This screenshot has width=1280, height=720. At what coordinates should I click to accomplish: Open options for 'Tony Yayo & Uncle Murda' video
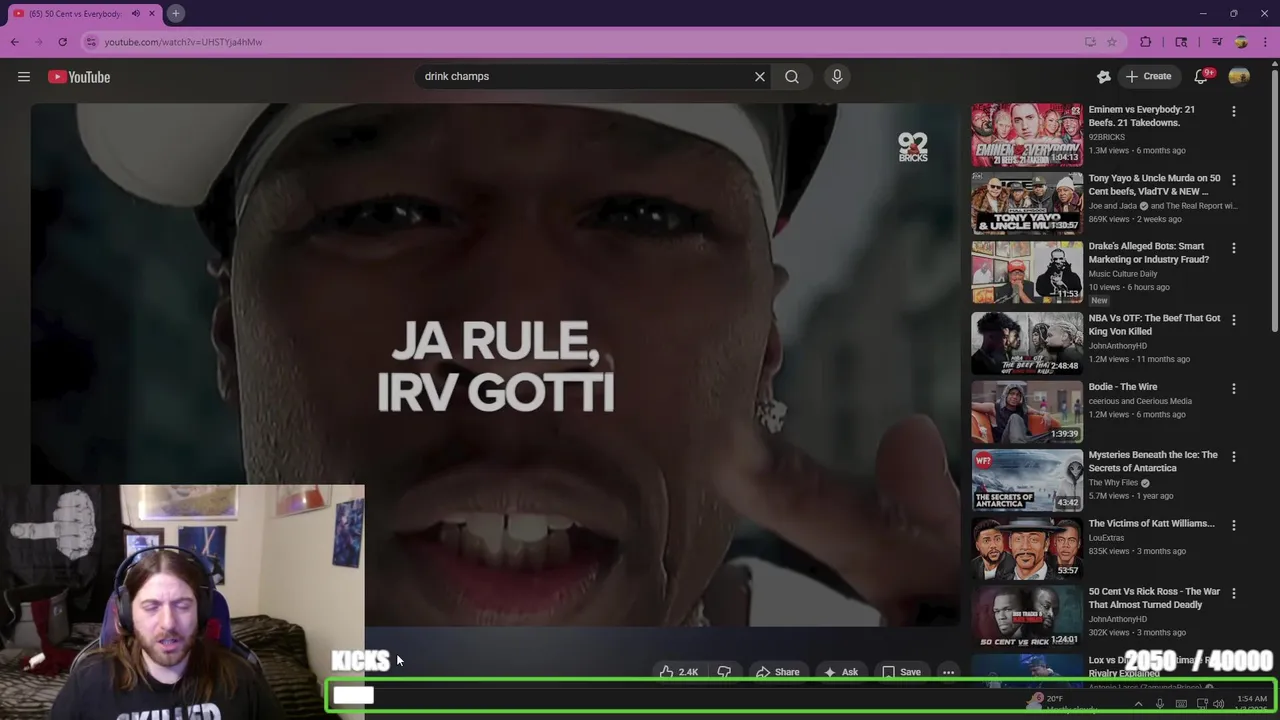(1233, 180)
